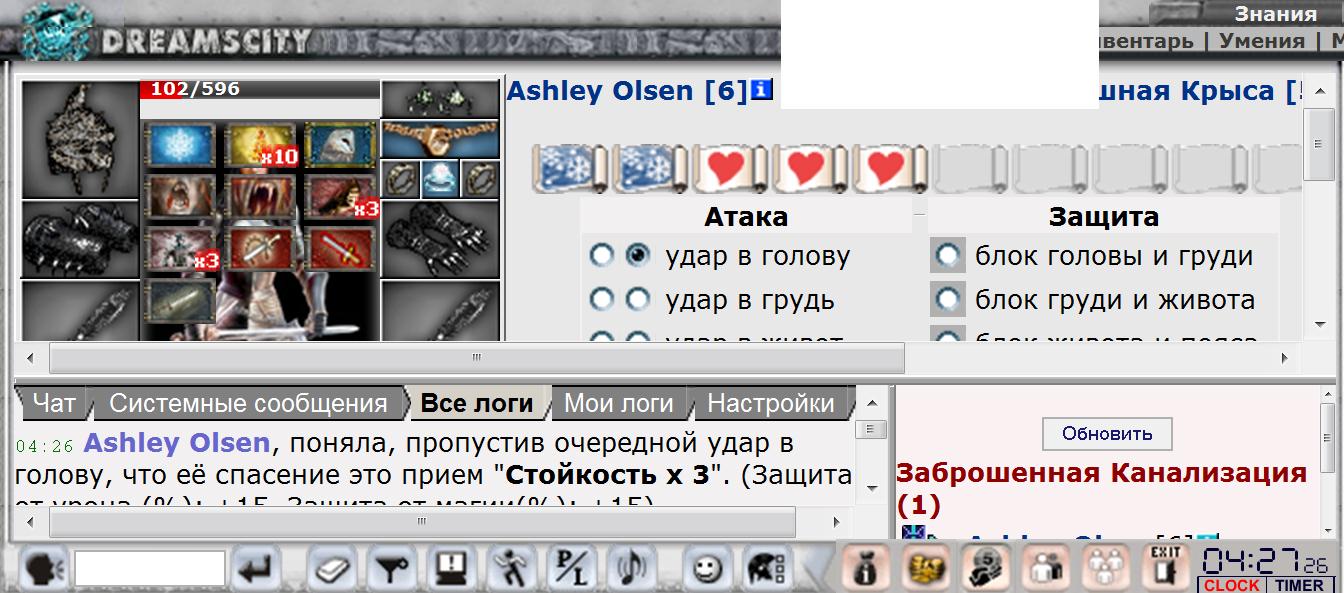This screenshot has width=1344, height=593.
Task: Click the red health bar showing 102/596
Action: [259, 89]
